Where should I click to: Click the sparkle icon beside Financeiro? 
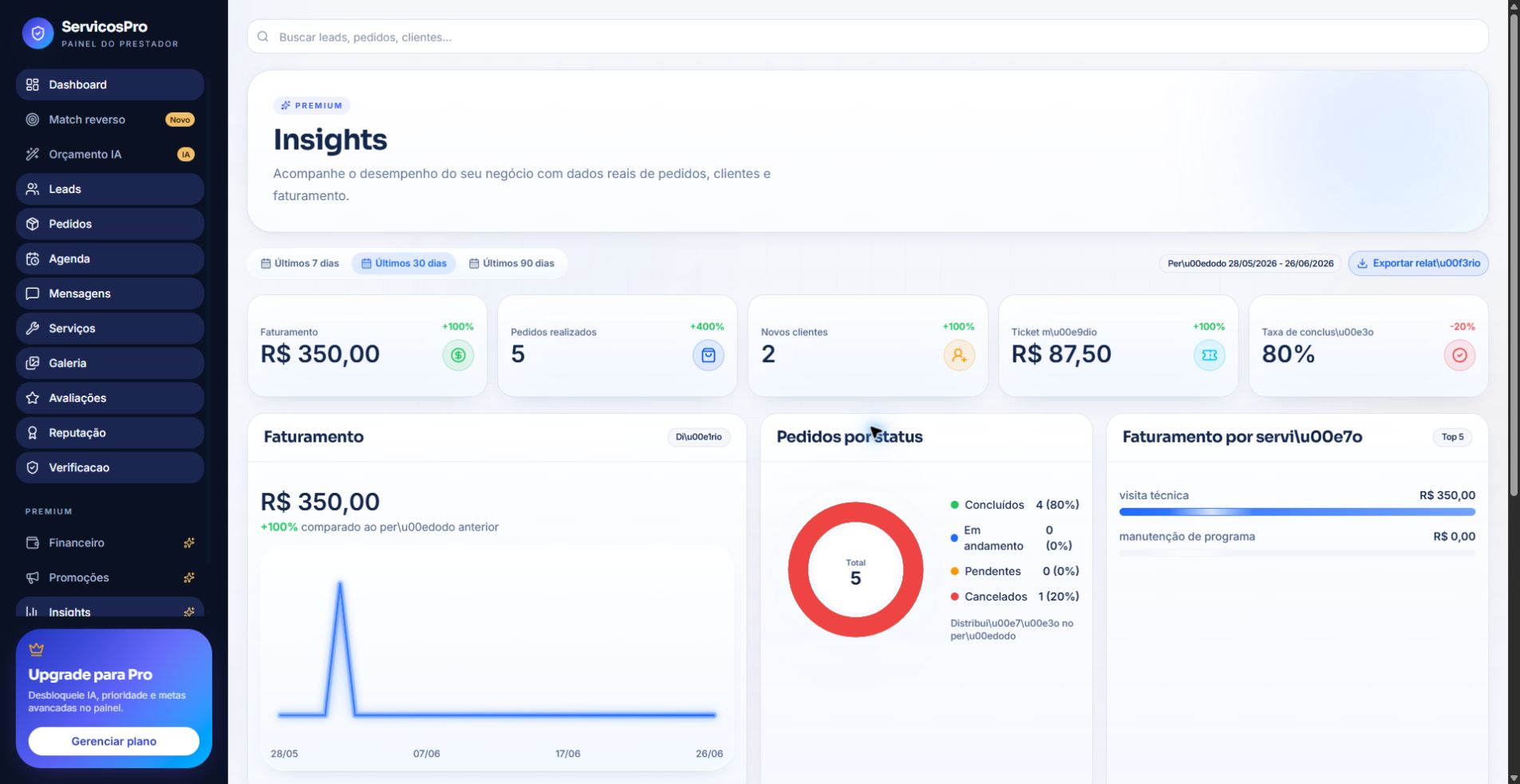tap(189, 542)
